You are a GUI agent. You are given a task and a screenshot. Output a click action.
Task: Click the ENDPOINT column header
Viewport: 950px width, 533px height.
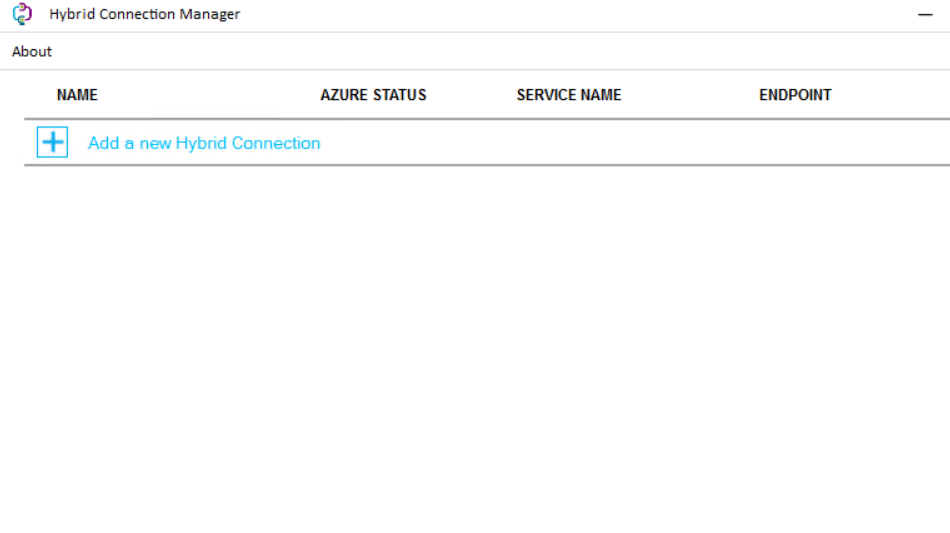coord(795,95)
